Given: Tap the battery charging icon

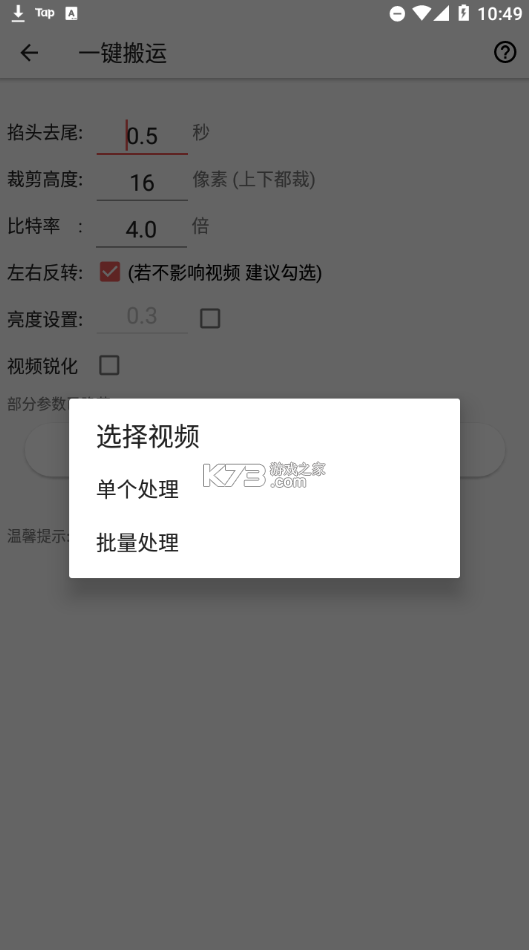Looking at the screenshot, I should 464,13.
